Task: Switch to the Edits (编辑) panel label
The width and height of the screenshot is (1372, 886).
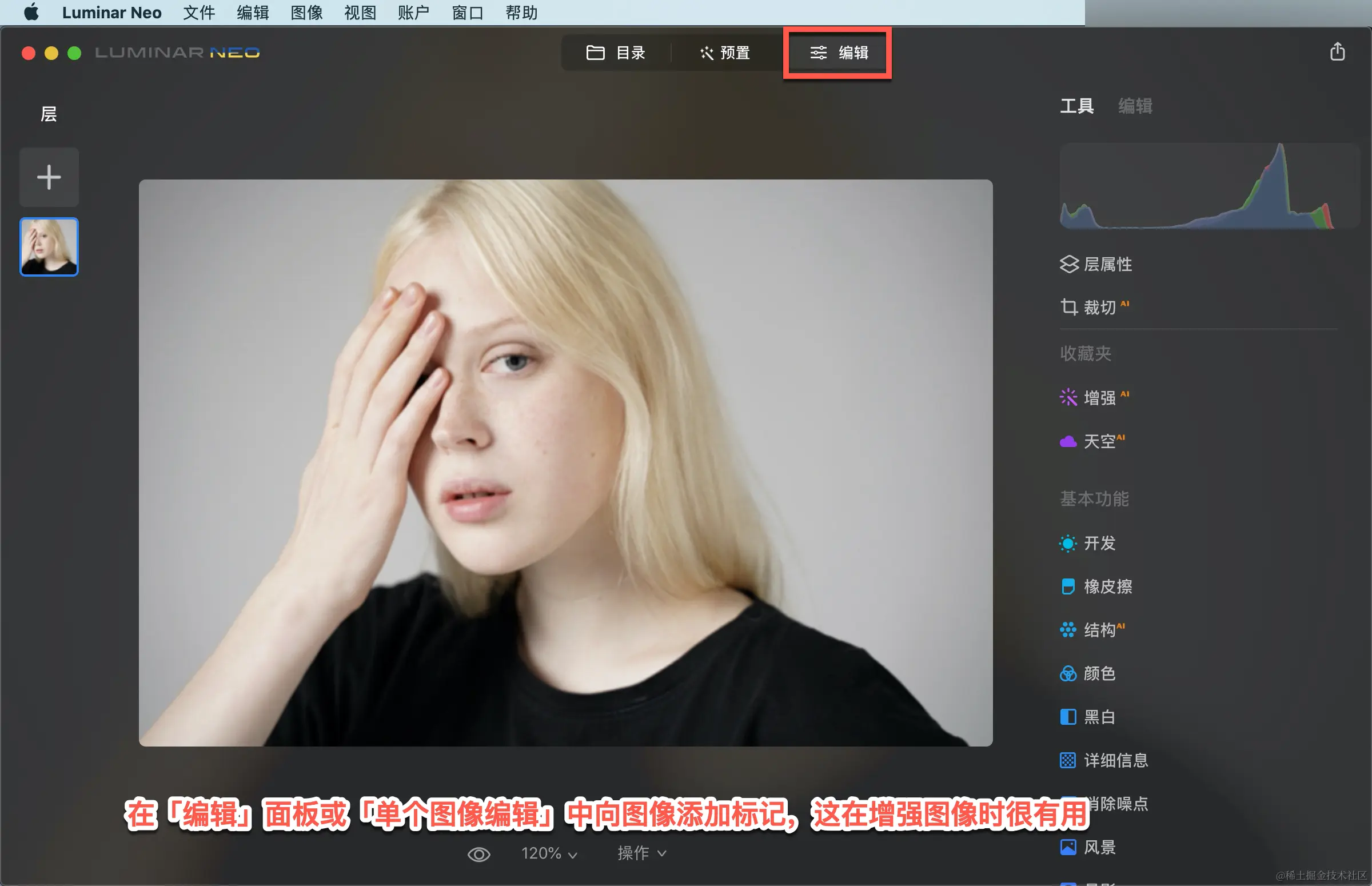Action: coord(1134,106)
